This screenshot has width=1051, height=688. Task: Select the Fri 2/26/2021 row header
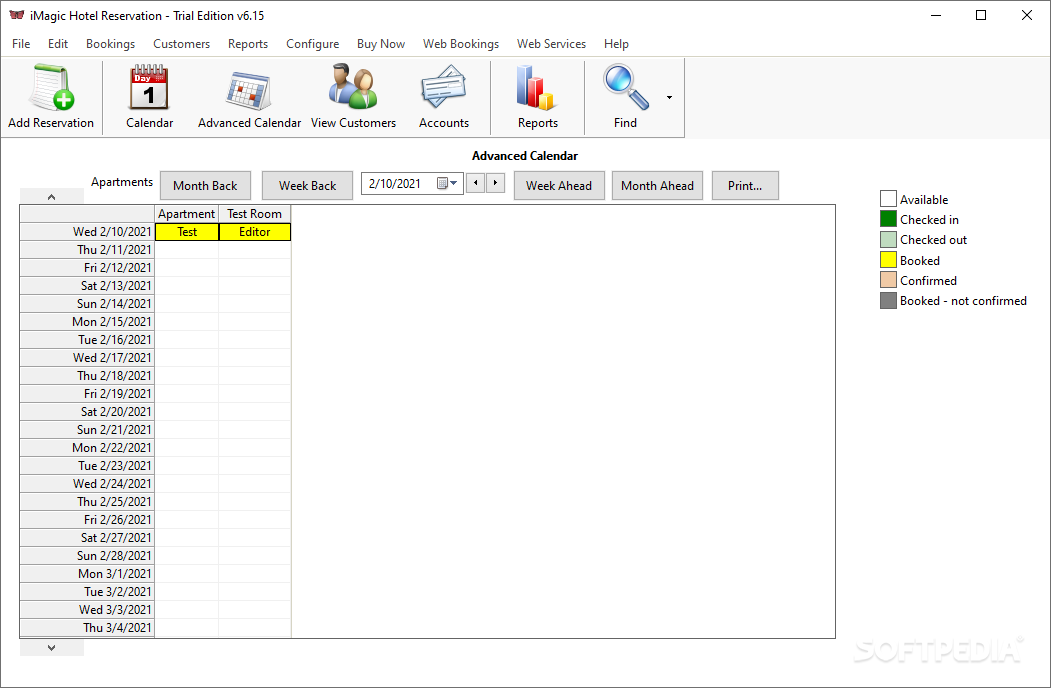[87, 520]
